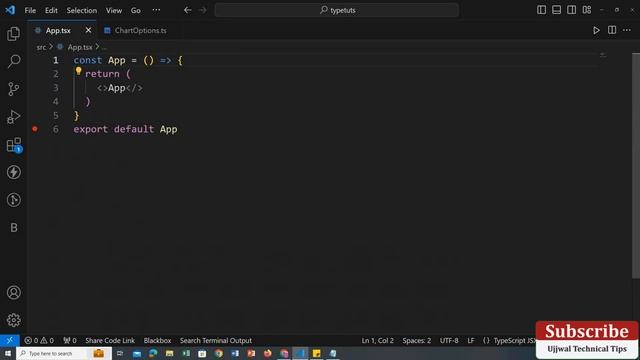Toggle the bottom panel
640x360 pixels.
point(556,9)
